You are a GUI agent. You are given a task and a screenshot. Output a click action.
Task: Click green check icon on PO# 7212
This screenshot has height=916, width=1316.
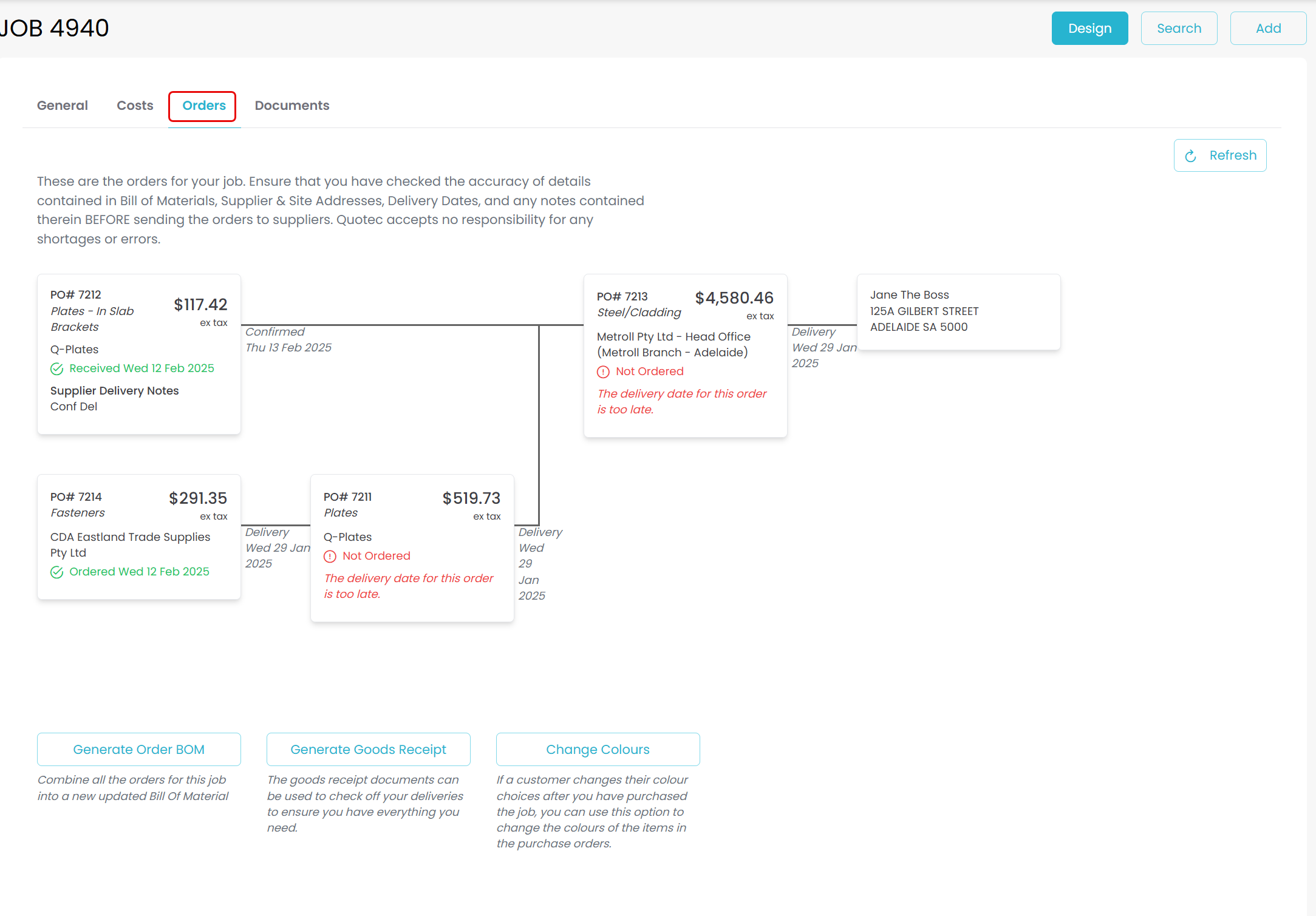[x=57, y=368]
